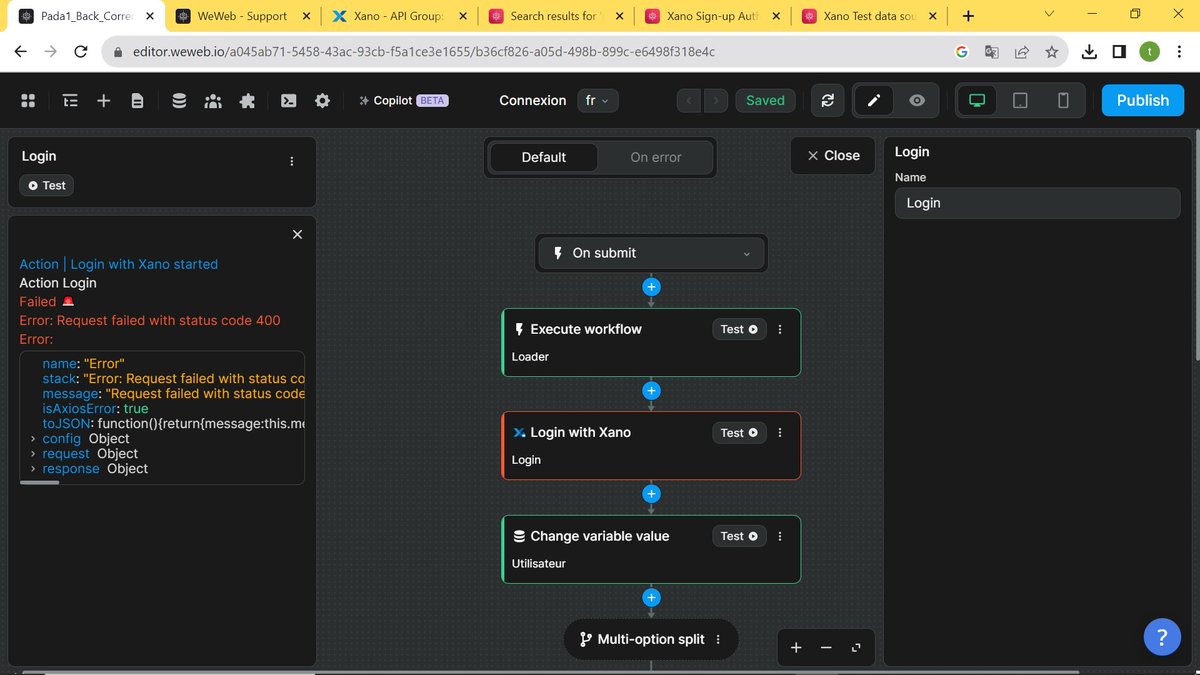Open the Chrome three-dot menu

pyautogui.click(x=1179, y=52)
